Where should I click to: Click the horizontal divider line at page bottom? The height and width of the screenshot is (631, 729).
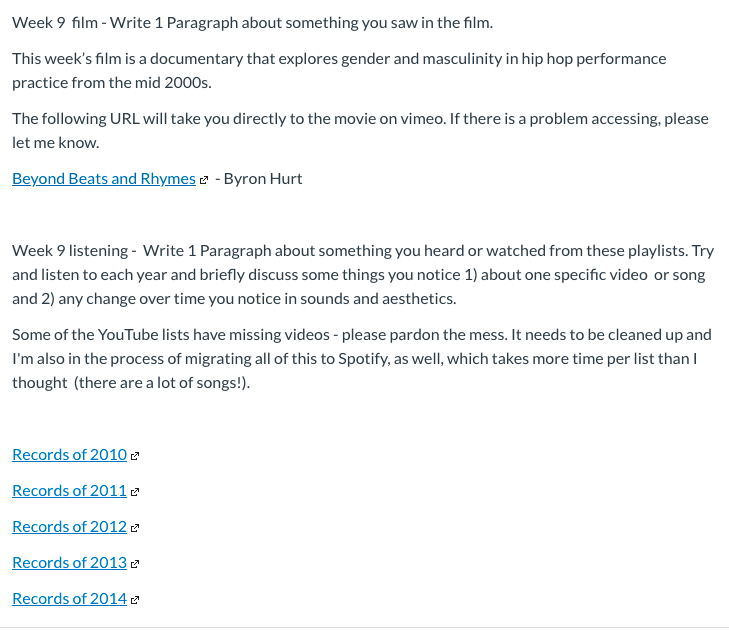point(364,627)
